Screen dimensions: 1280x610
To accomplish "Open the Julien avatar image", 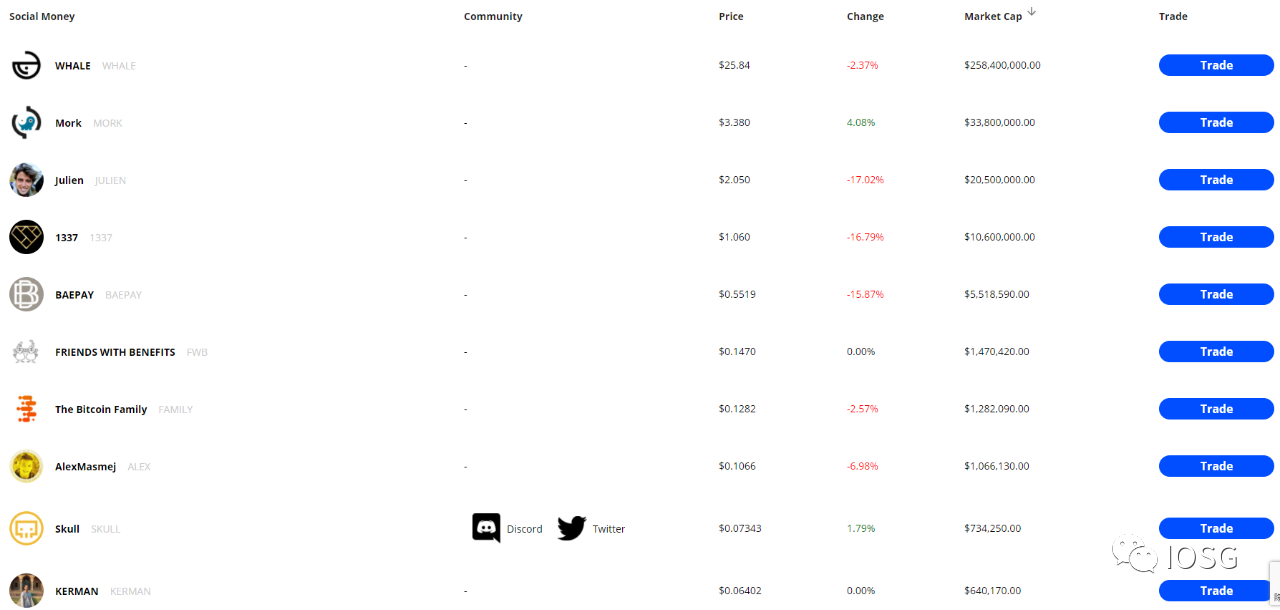I will [x=26, y=180].
